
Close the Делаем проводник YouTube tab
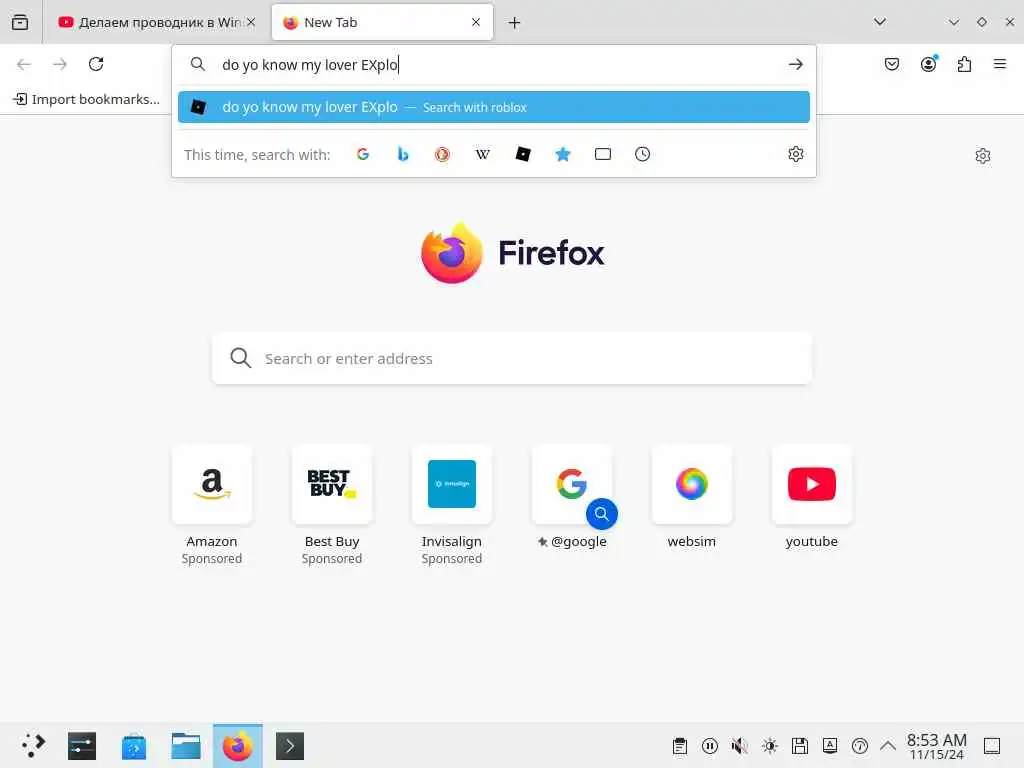click(251, 22)
